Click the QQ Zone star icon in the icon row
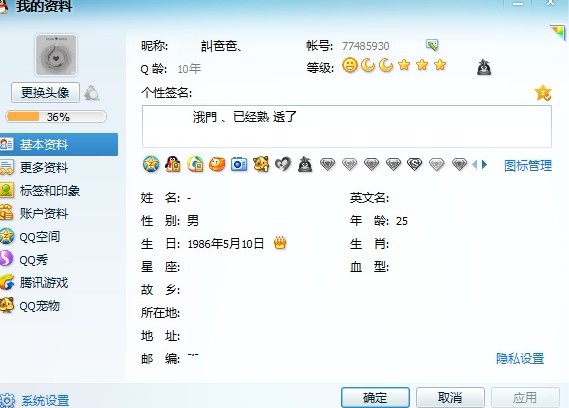Viewport: 569px width, 408px height. (151, 164)
